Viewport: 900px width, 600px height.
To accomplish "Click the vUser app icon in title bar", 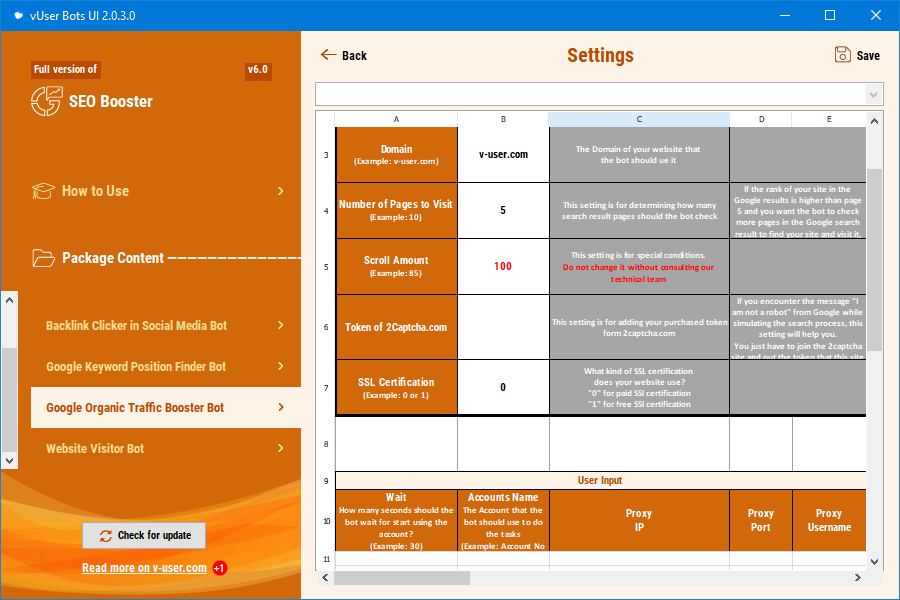I will pyautogui.click(x=18, y=16).
